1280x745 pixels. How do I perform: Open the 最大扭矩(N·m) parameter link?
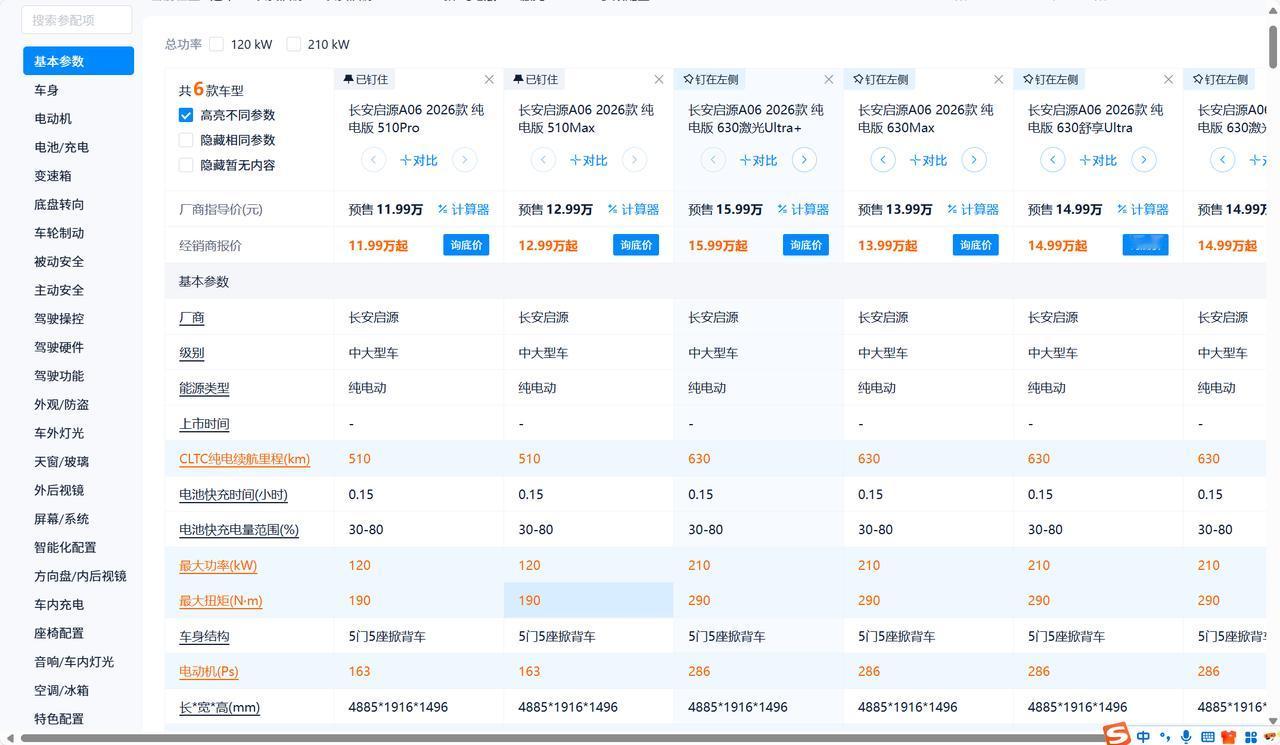coord(220,601)
